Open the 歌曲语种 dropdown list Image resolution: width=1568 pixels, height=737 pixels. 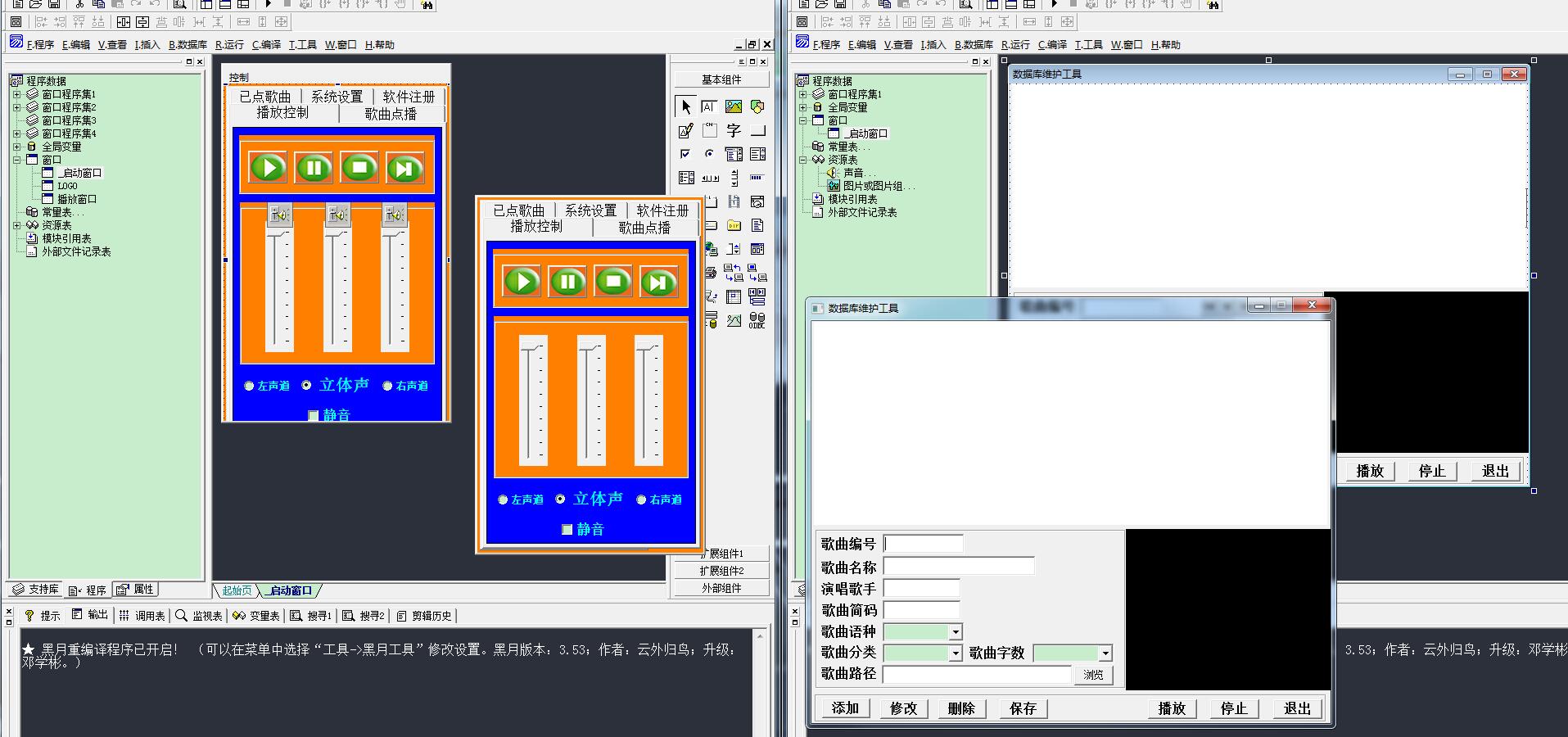click(x=955, y=632)
